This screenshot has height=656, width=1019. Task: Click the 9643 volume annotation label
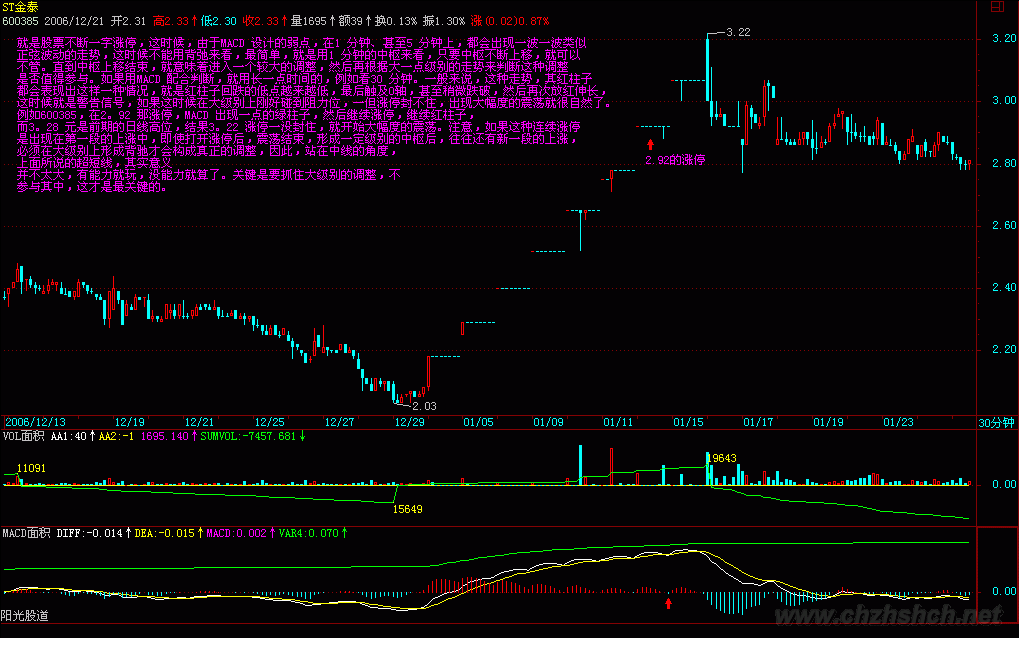click(722, 458)
